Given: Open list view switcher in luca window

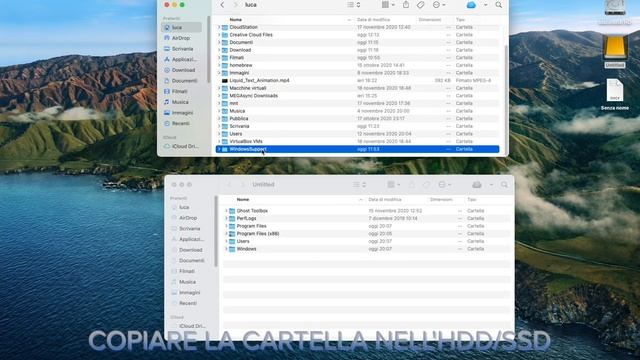Looking at the screenshot, I should [x=353, y=5].
